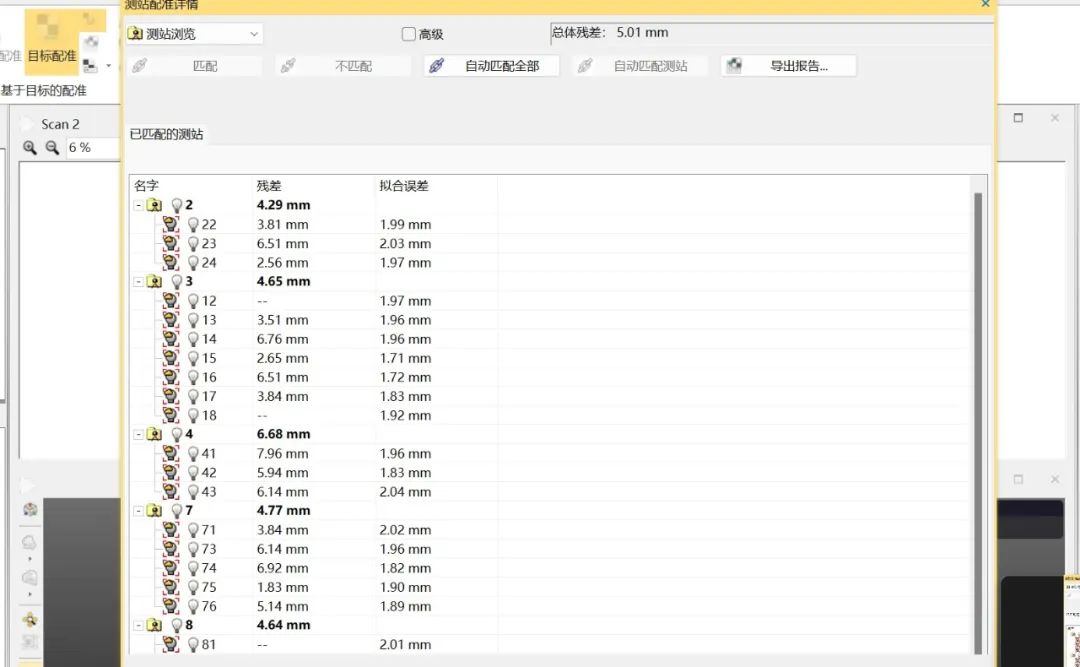Switch to the 已匹配的测站 tab

tap(167, 134)
